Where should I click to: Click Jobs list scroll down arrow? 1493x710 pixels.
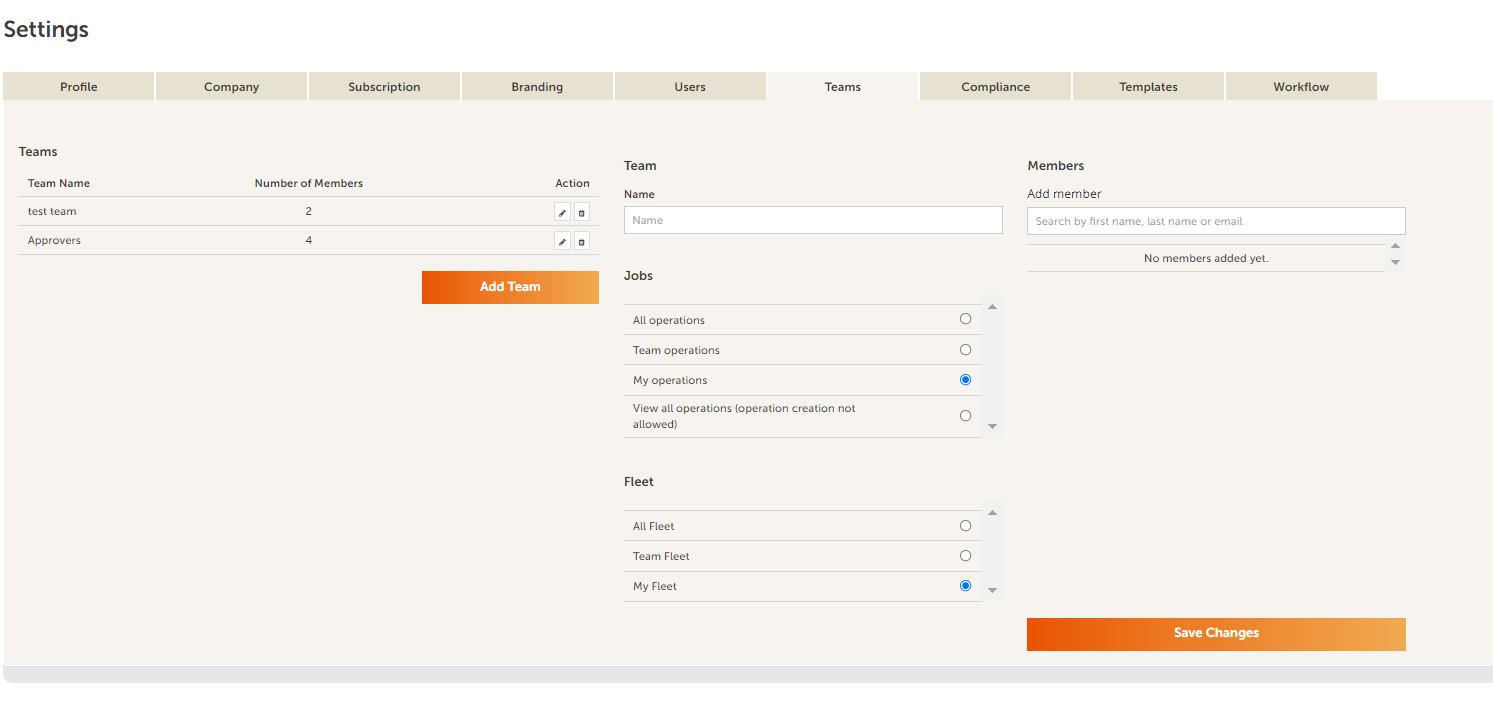tap(992, 427)
